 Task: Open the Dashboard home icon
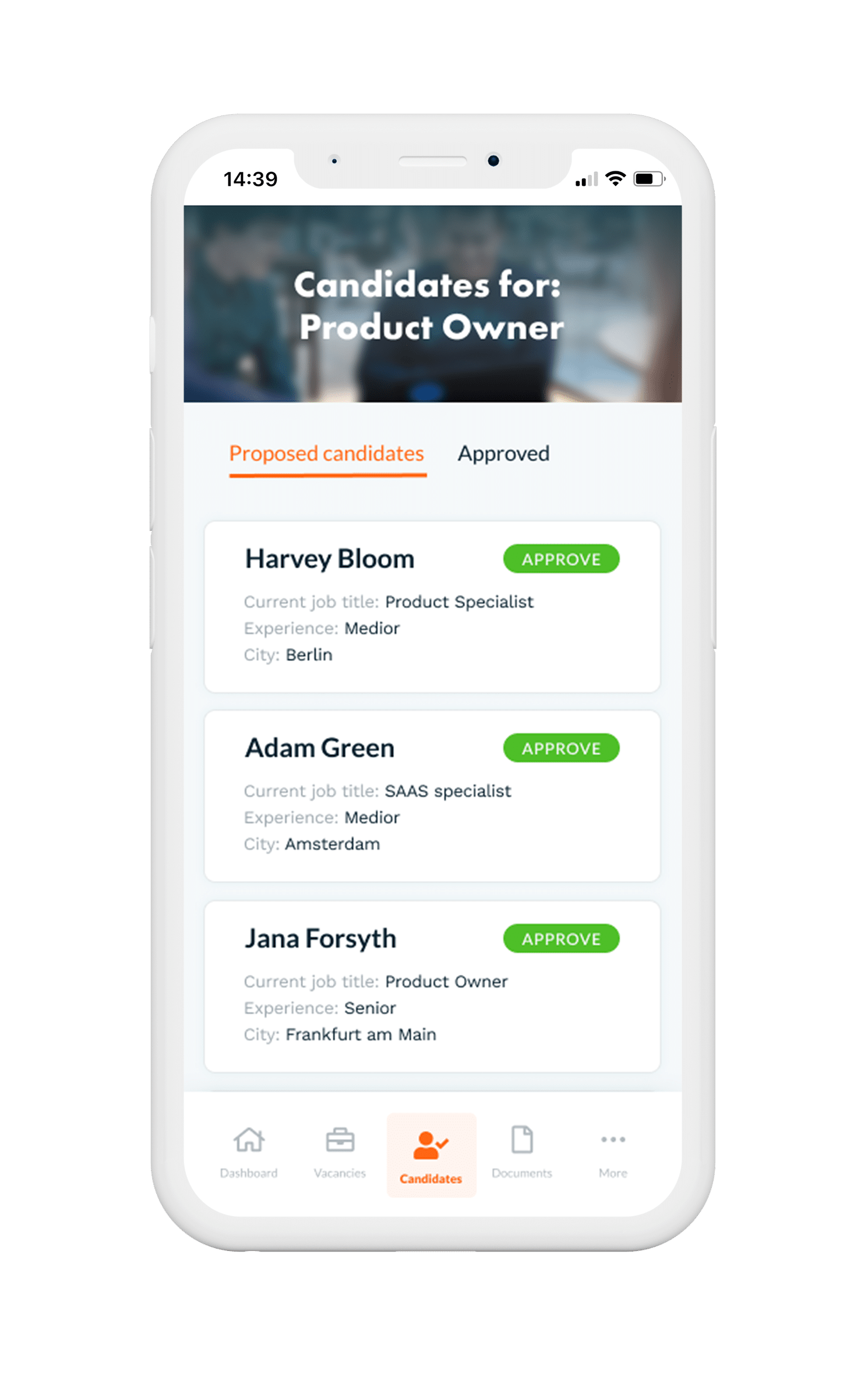(x=249, y=1140)
